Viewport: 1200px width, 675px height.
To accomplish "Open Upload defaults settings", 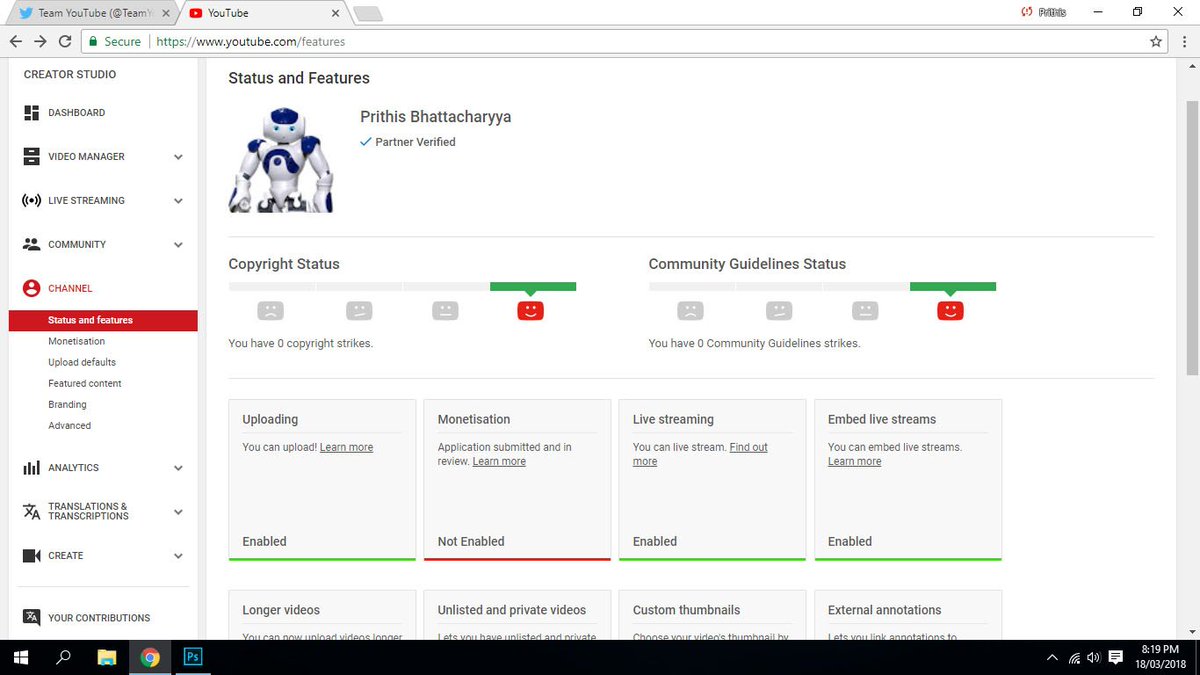I will point(82,362).
